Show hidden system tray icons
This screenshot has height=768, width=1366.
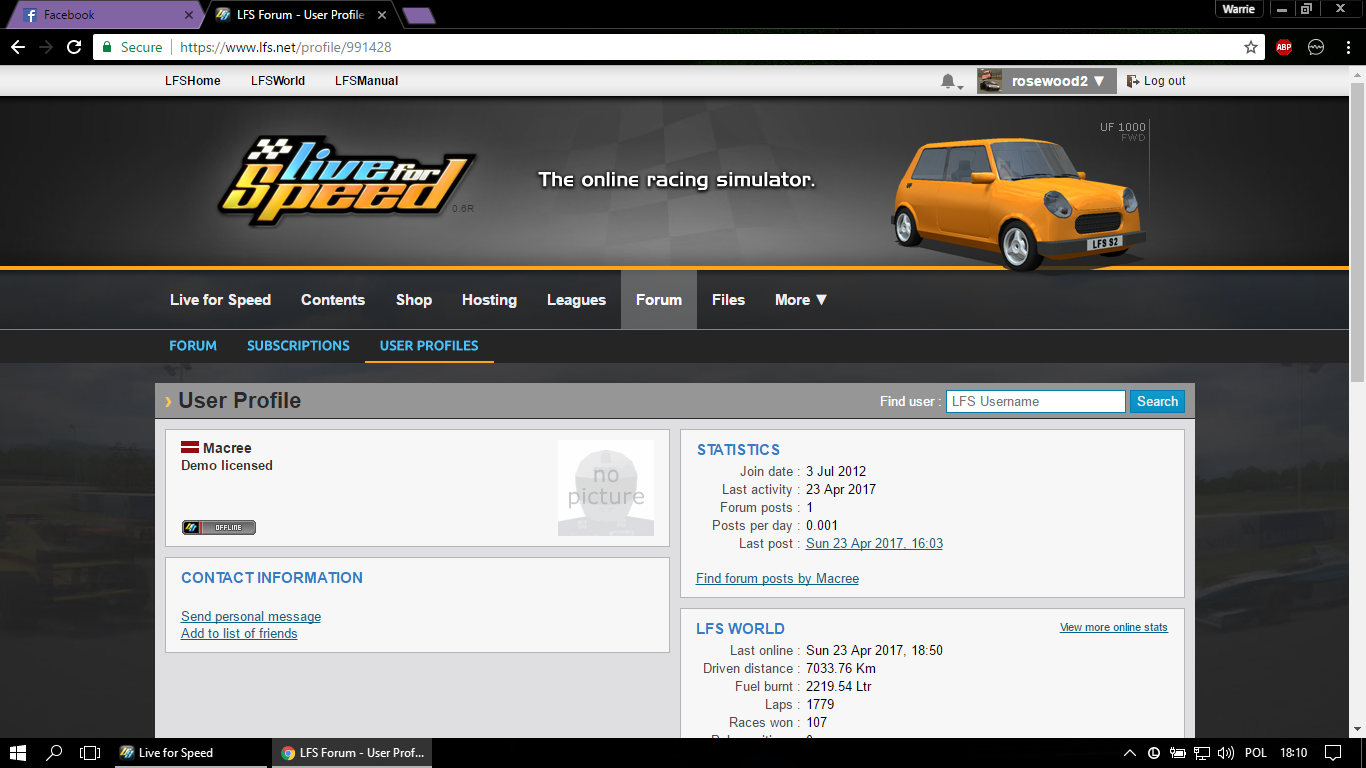(1130, 753)
